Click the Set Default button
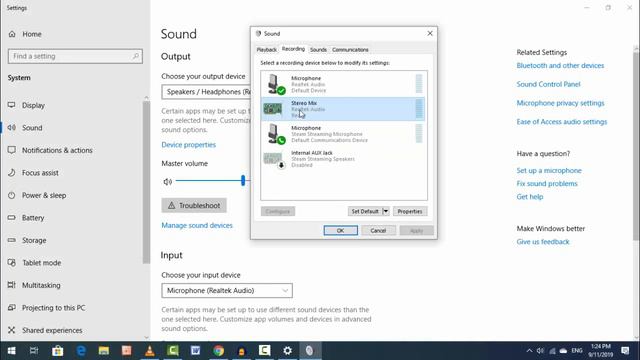 365,211
